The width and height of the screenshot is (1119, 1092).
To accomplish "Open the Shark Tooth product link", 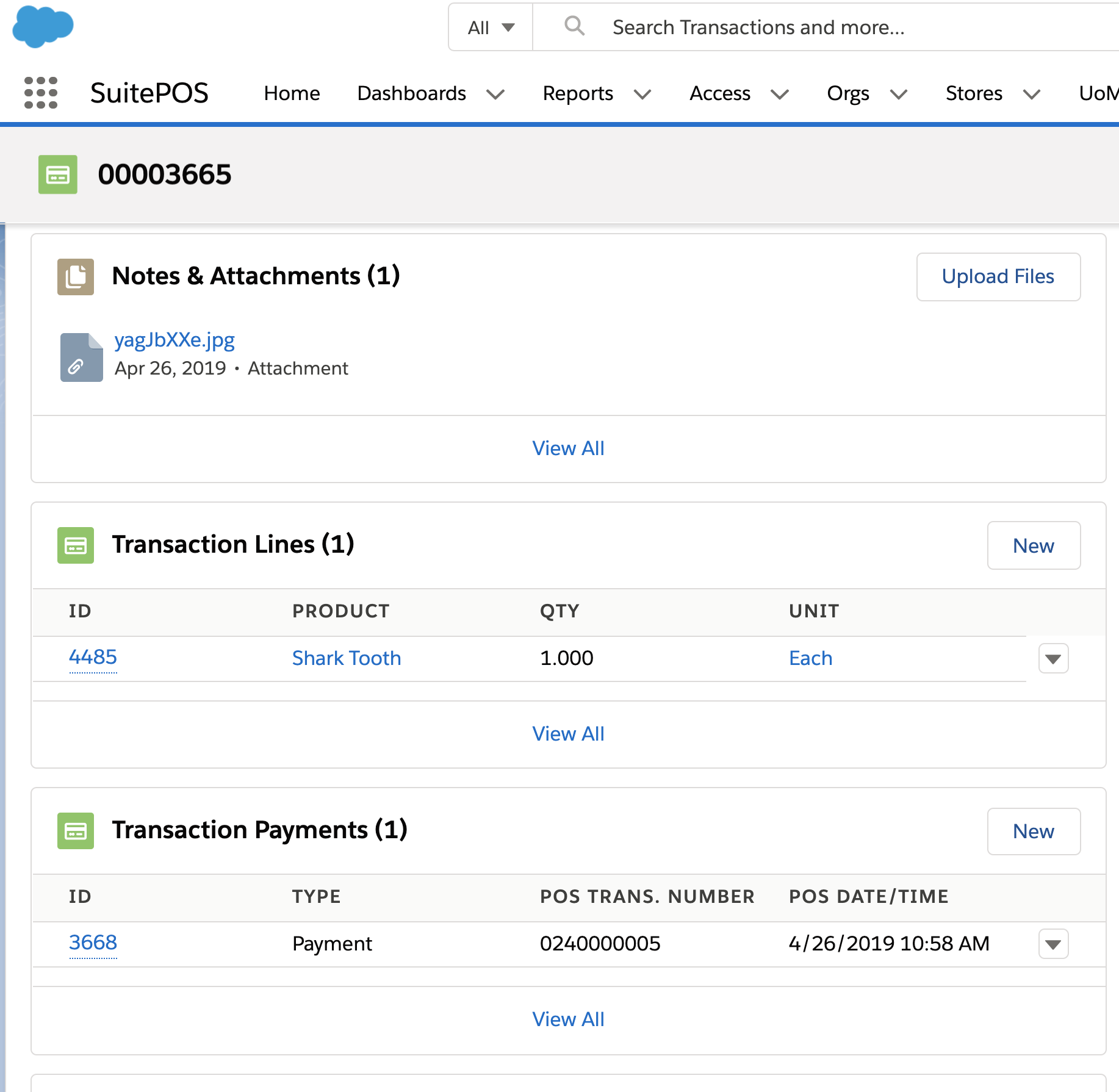I will (347, 658).
